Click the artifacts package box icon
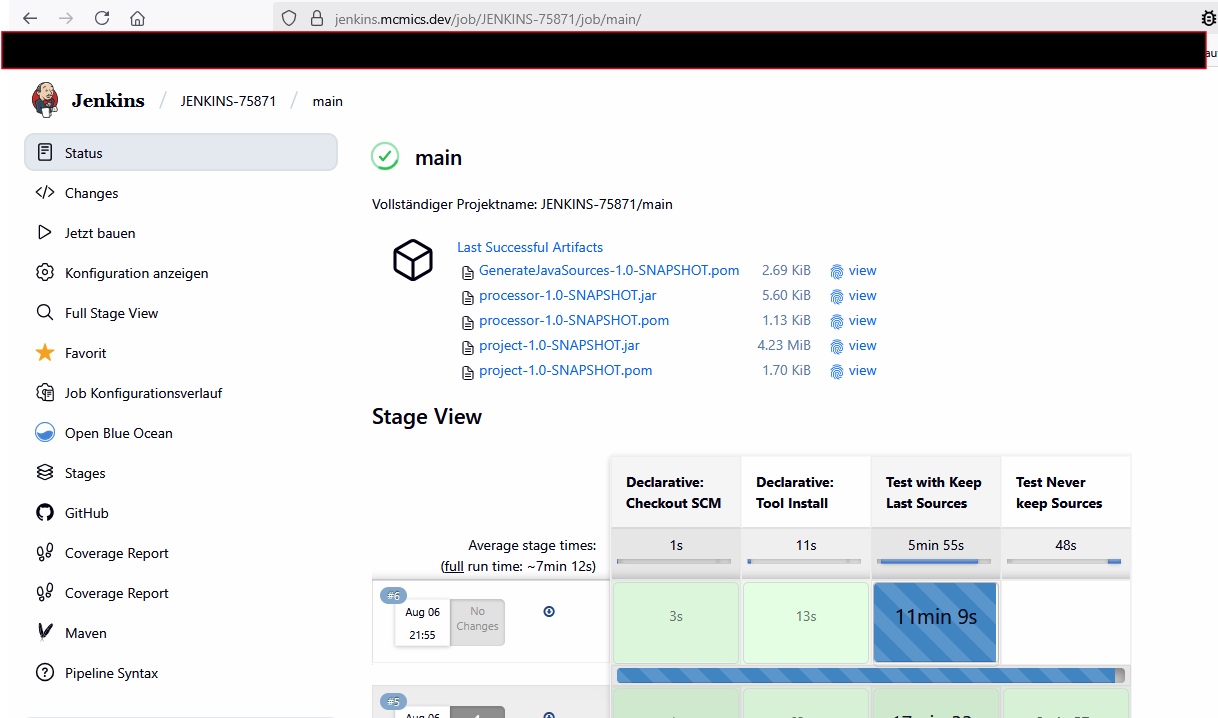The height and width of the screenshot is (718, 1218). pos(412,260)
